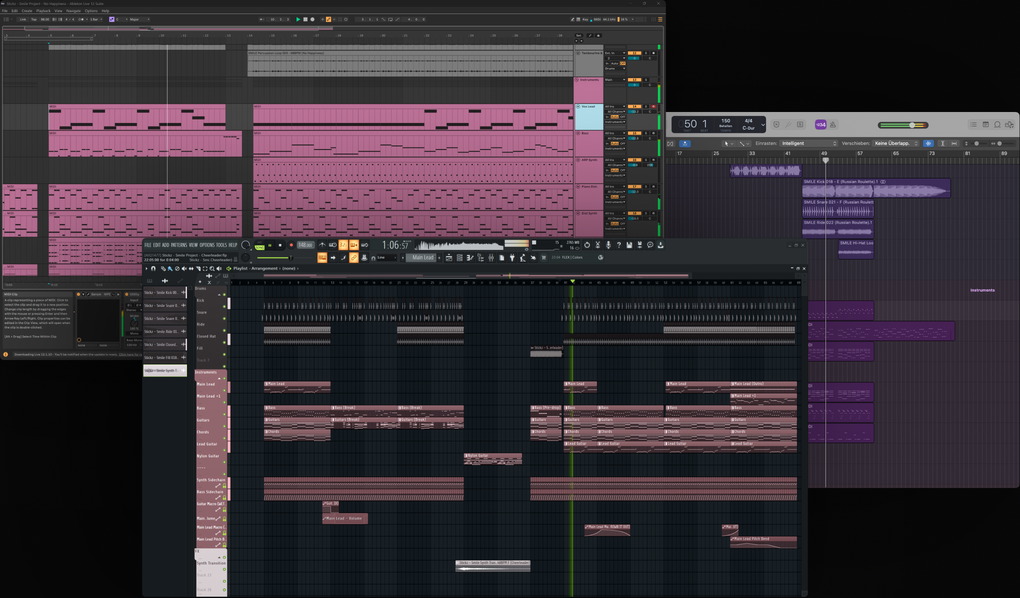
Task: Open the FL Studio plugin picker plug icon
Action: [x=513, y=258]
